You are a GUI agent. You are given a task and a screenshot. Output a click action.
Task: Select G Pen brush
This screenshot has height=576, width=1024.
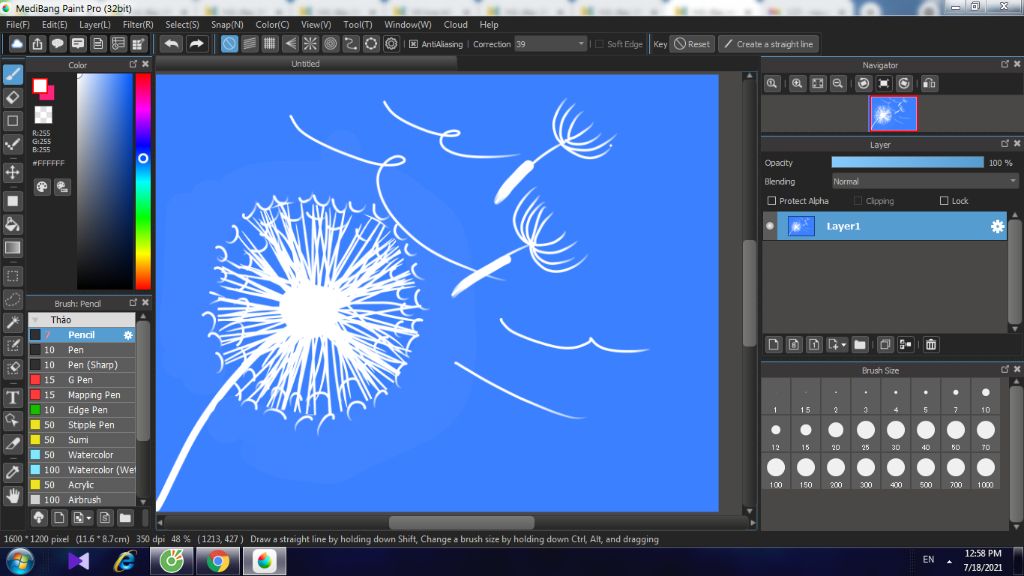click(82, 379)
